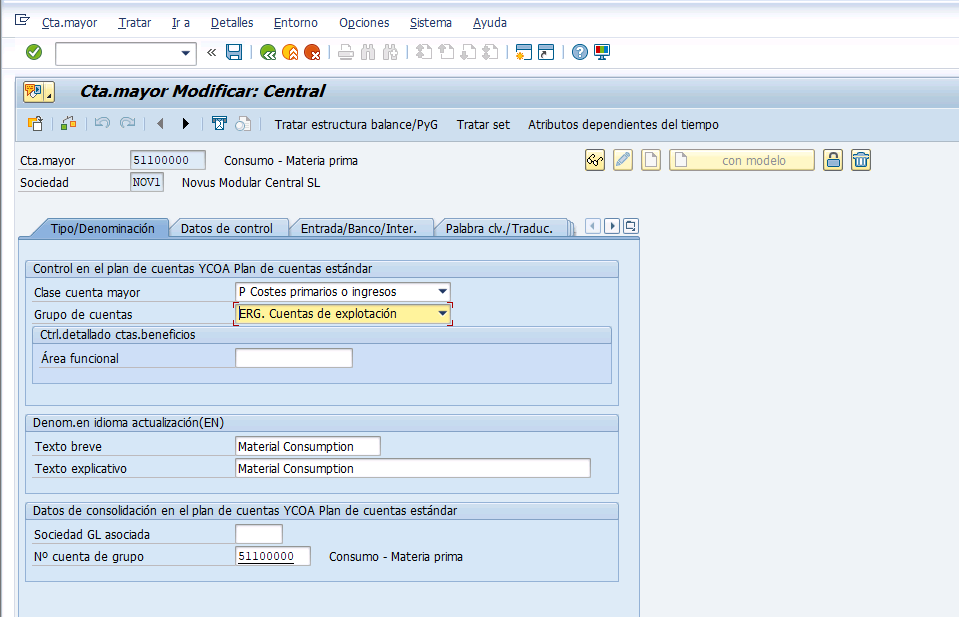This screenshot has height=617, width=959.
Task: Click the padlock block icon
Action: coord(833,160)
